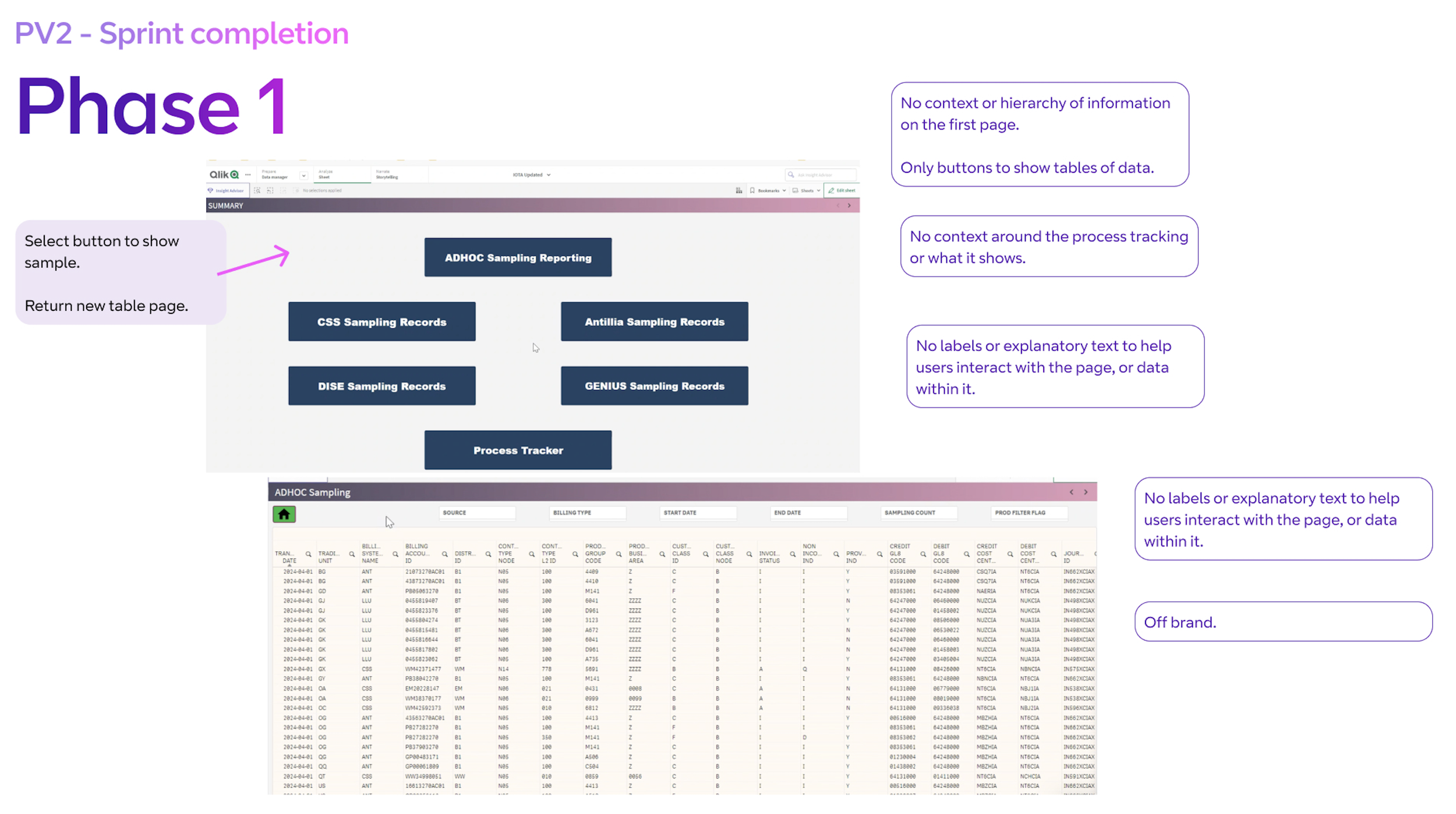Click the smart search selection icon
Image resolution: width=1456 pixels, height=814 pixels.
tap(257, 190)
